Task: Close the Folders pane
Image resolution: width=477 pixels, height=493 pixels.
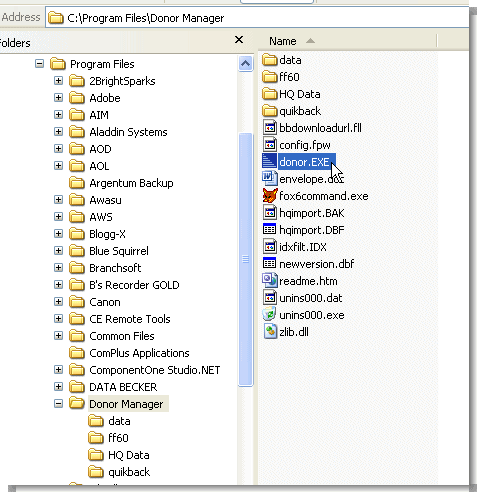Action: [239, 40]
